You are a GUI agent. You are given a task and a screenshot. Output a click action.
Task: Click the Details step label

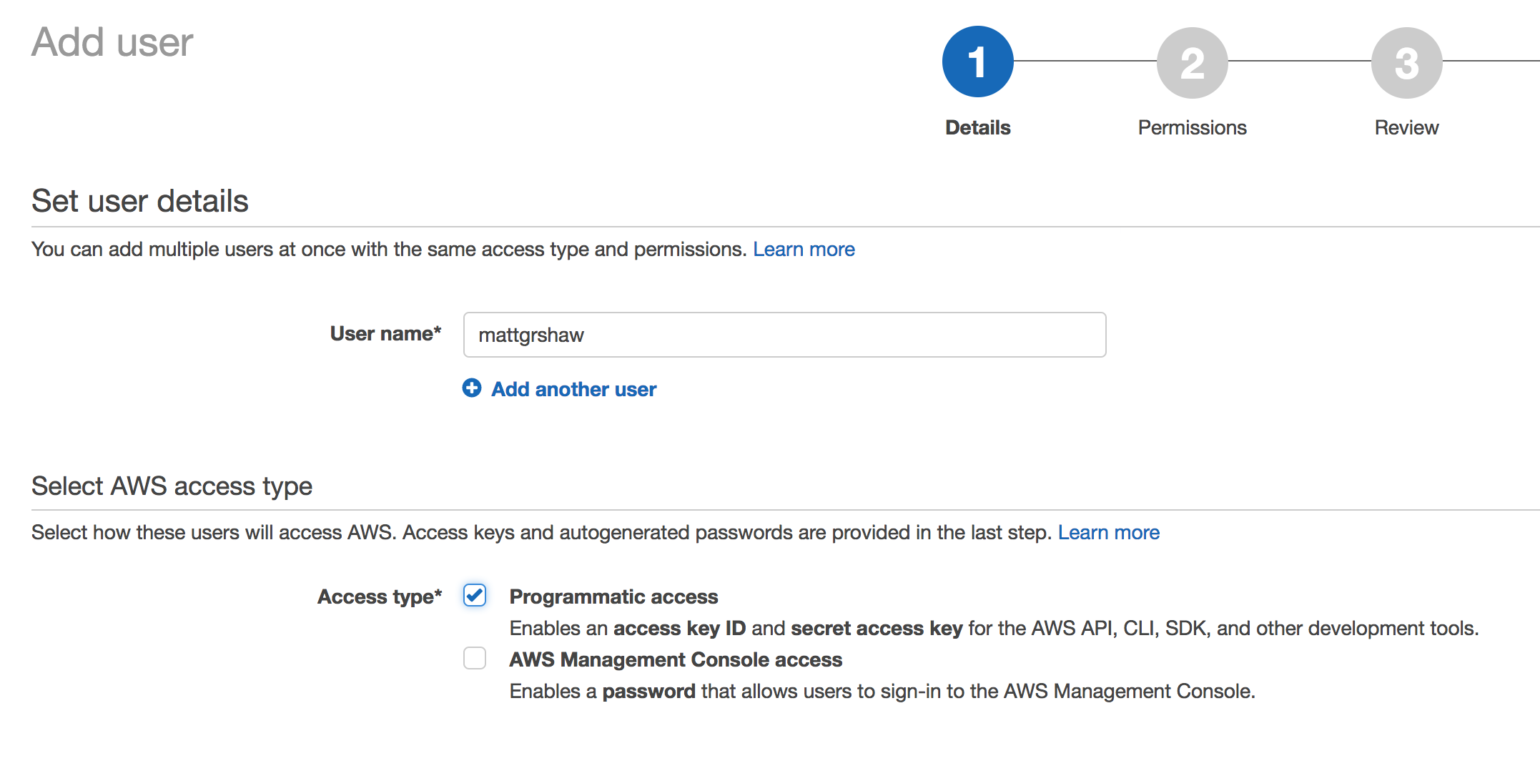pyautogui.click(x=978, y=127)
